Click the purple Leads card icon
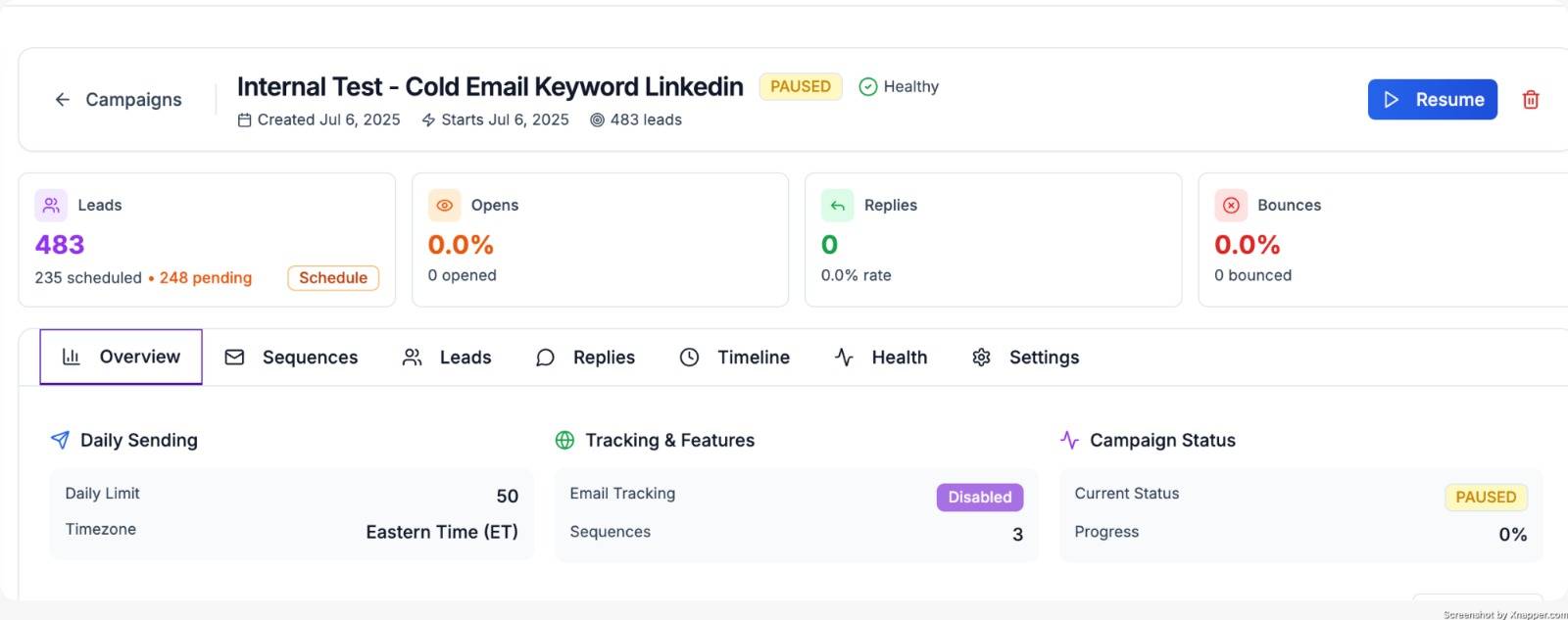The width and height of the screenshot is (1568, 620). tap(51, 206)
